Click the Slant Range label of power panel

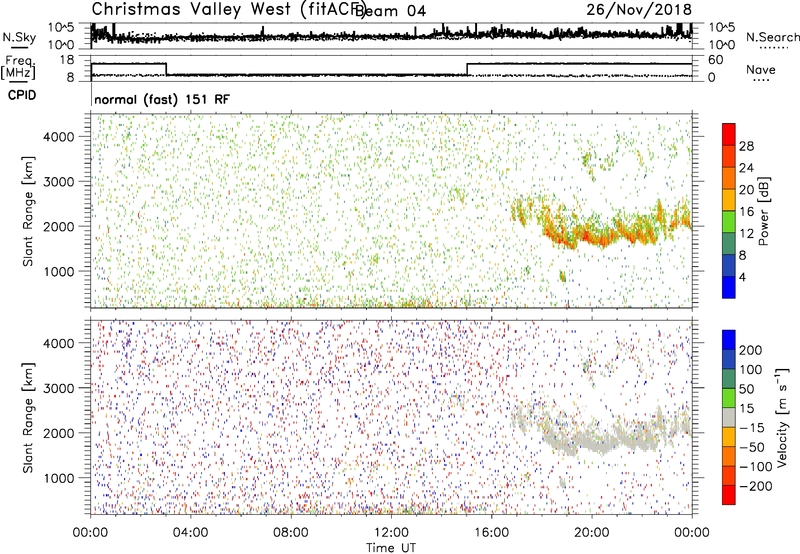coord(28,212)
